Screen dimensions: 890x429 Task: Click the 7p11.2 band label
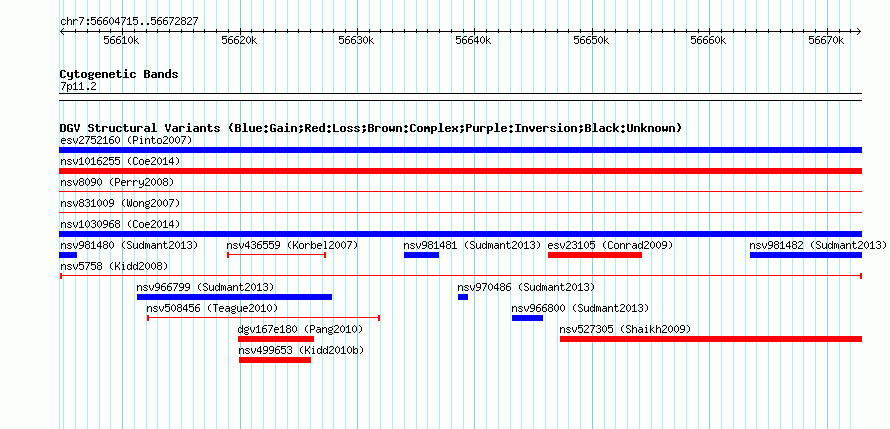[78, 86]
